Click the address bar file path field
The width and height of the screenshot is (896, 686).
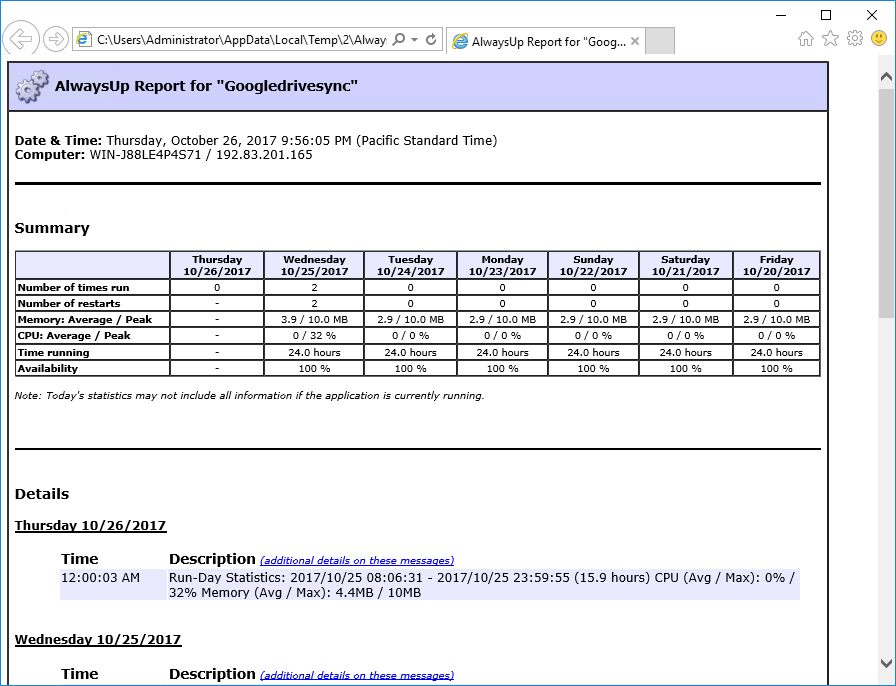point(242,39)
